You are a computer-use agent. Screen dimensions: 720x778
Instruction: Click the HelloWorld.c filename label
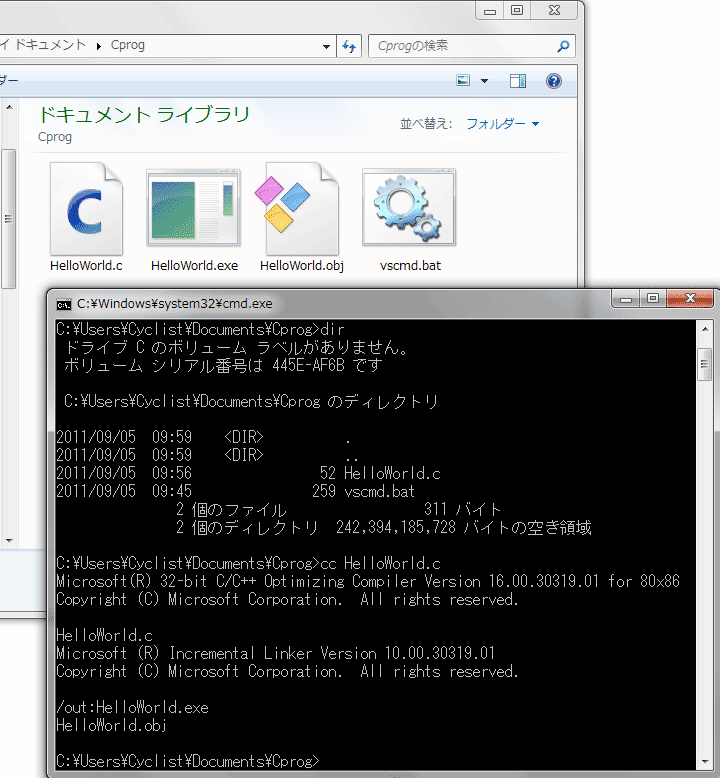86,265
